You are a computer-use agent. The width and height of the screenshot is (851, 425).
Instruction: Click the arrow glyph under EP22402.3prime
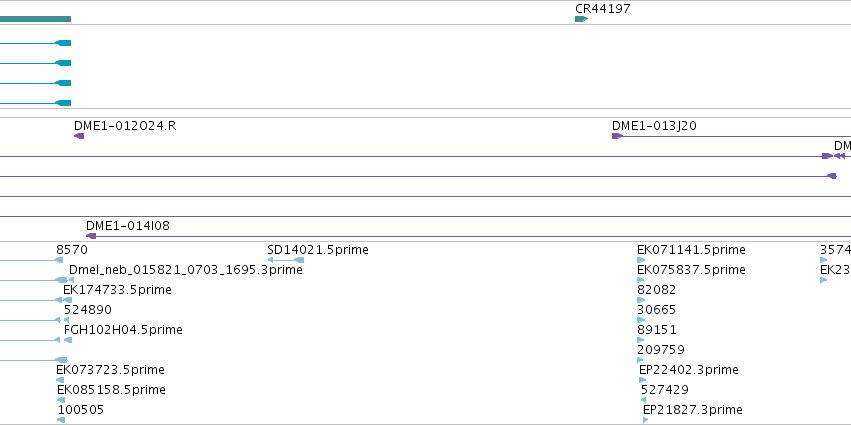click(643, 380)
